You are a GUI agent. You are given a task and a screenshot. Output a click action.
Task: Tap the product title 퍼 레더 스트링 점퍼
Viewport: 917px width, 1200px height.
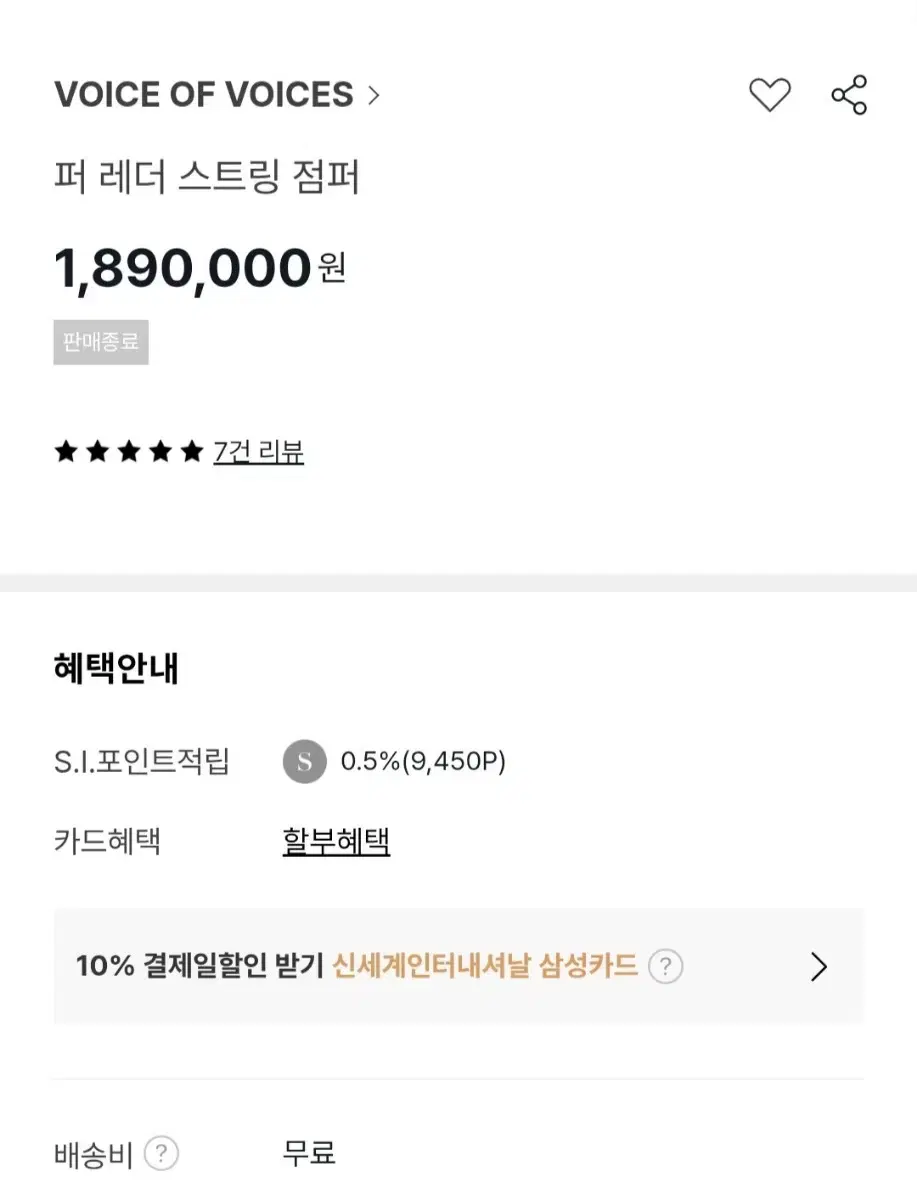pyautogui.click(x=207, y=177)
